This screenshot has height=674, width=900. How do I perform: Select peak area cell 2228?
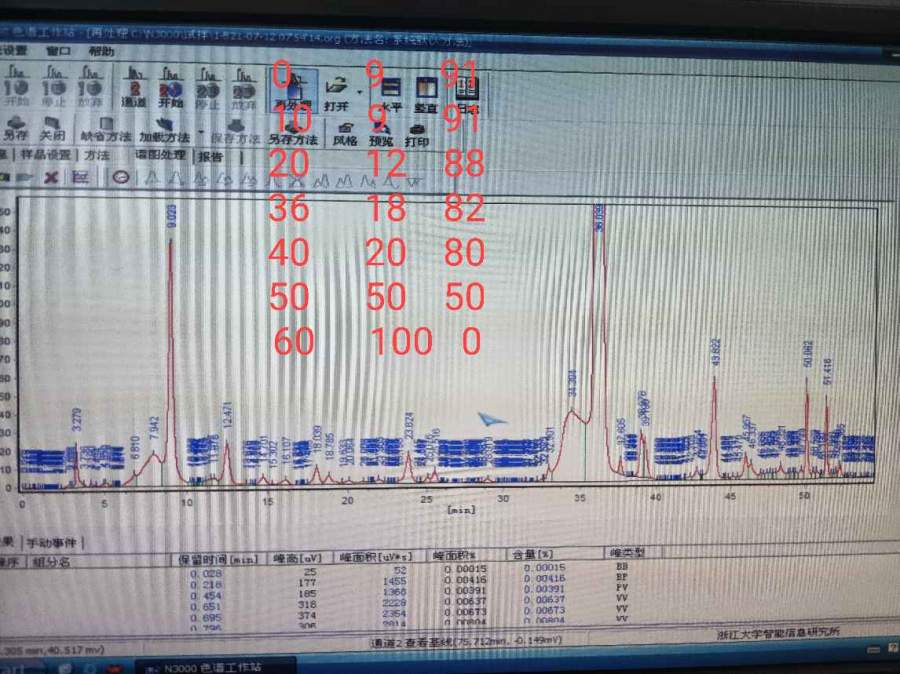(x=394, y=603)
